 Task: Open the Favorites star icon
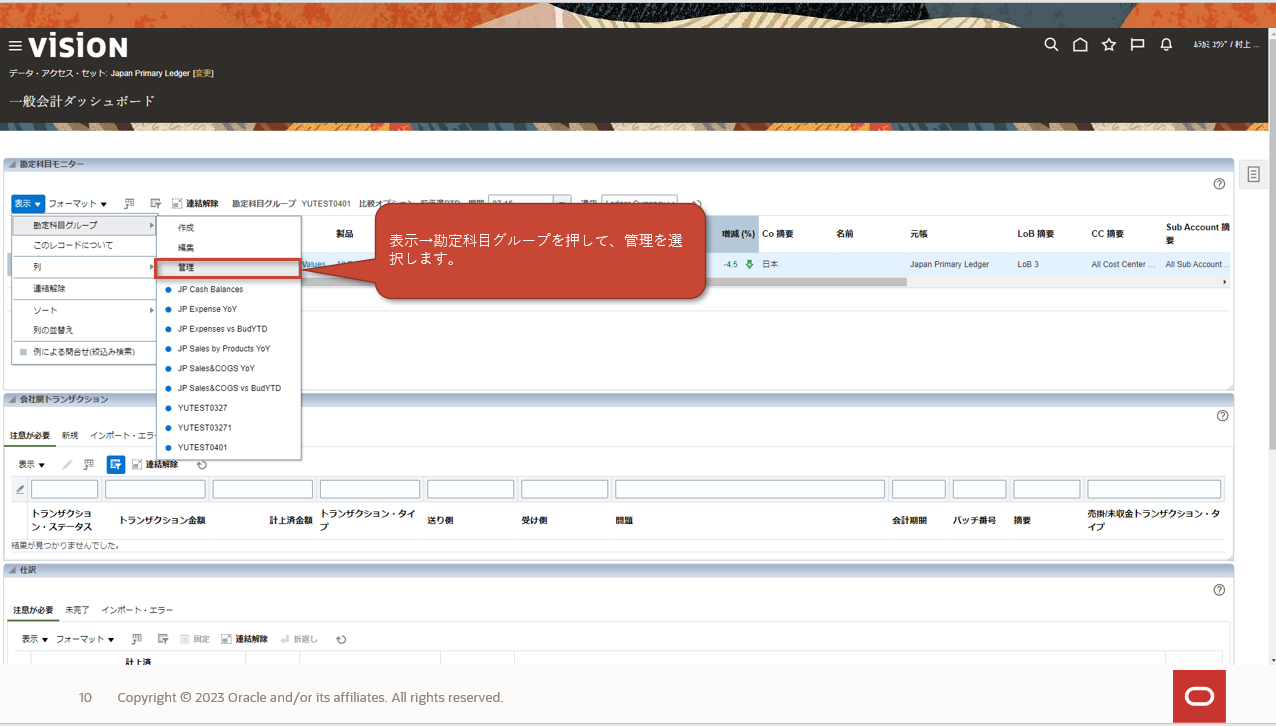pyautogui.click(x=1109, y=45)
